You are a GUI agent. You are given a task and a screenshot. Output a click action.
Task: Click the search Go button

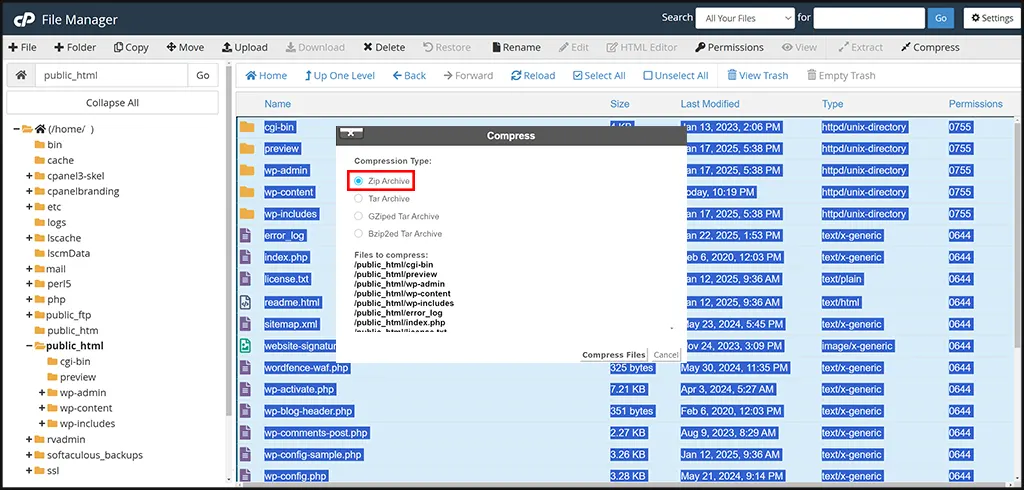[940, 18]
